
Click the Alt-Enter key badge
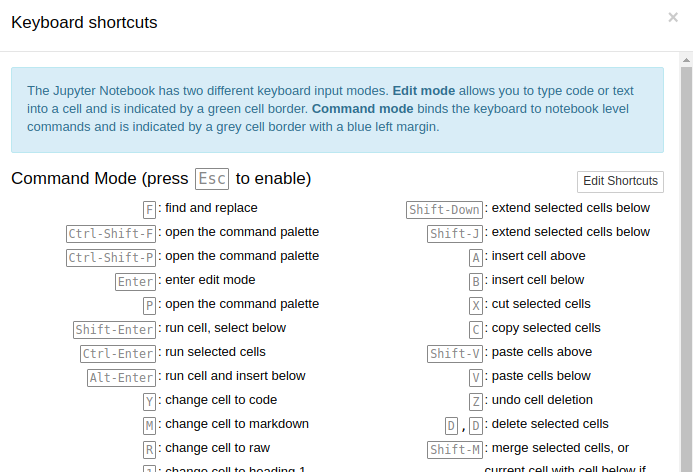pos(122,377)
